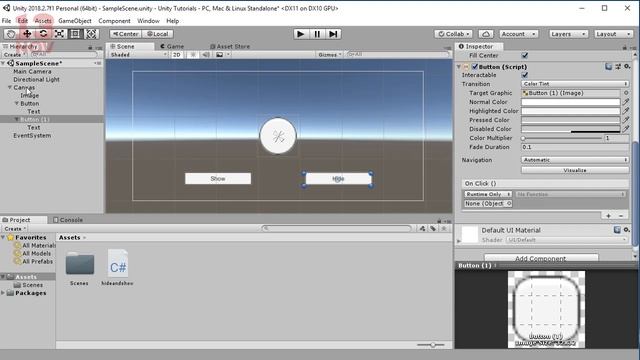This screenshot has width=640, height=360.
Task: Toggle 2D view mode
Action: point(177,54)
